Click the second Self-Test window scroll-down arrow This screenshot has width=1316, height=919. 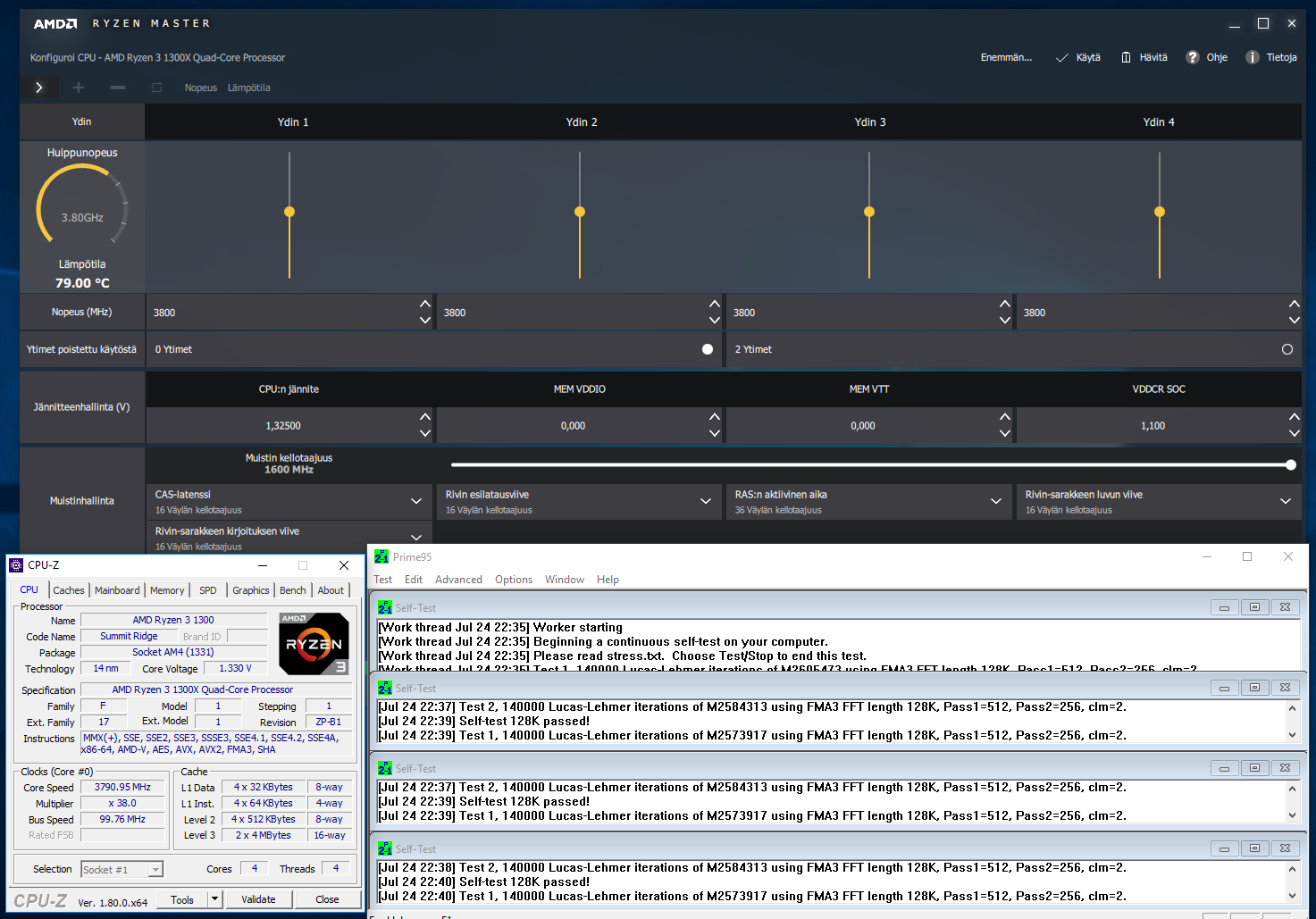pyautogui.click(x=1292, y=735)
